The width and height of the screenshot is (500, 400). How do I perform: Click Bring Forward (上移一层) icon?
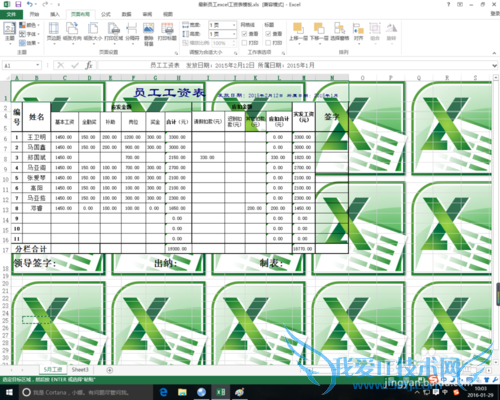coord(298,33)
